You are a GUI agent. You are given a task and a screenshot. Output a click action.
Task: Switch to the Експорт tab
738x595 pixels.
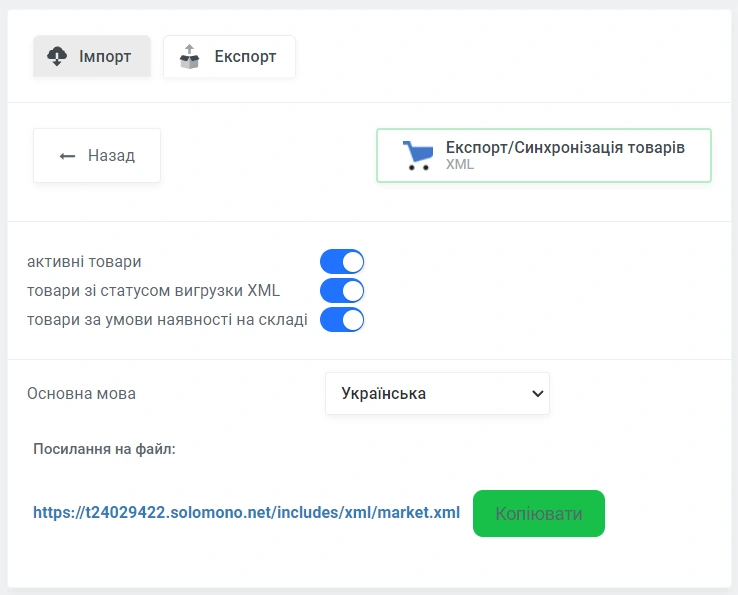[229, 56]
